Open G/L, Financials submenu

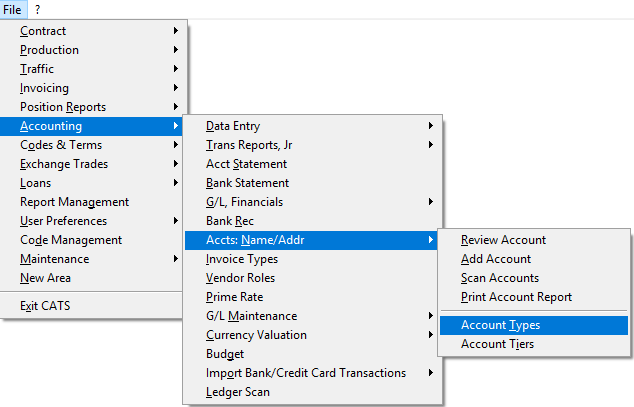click(312, 202)
